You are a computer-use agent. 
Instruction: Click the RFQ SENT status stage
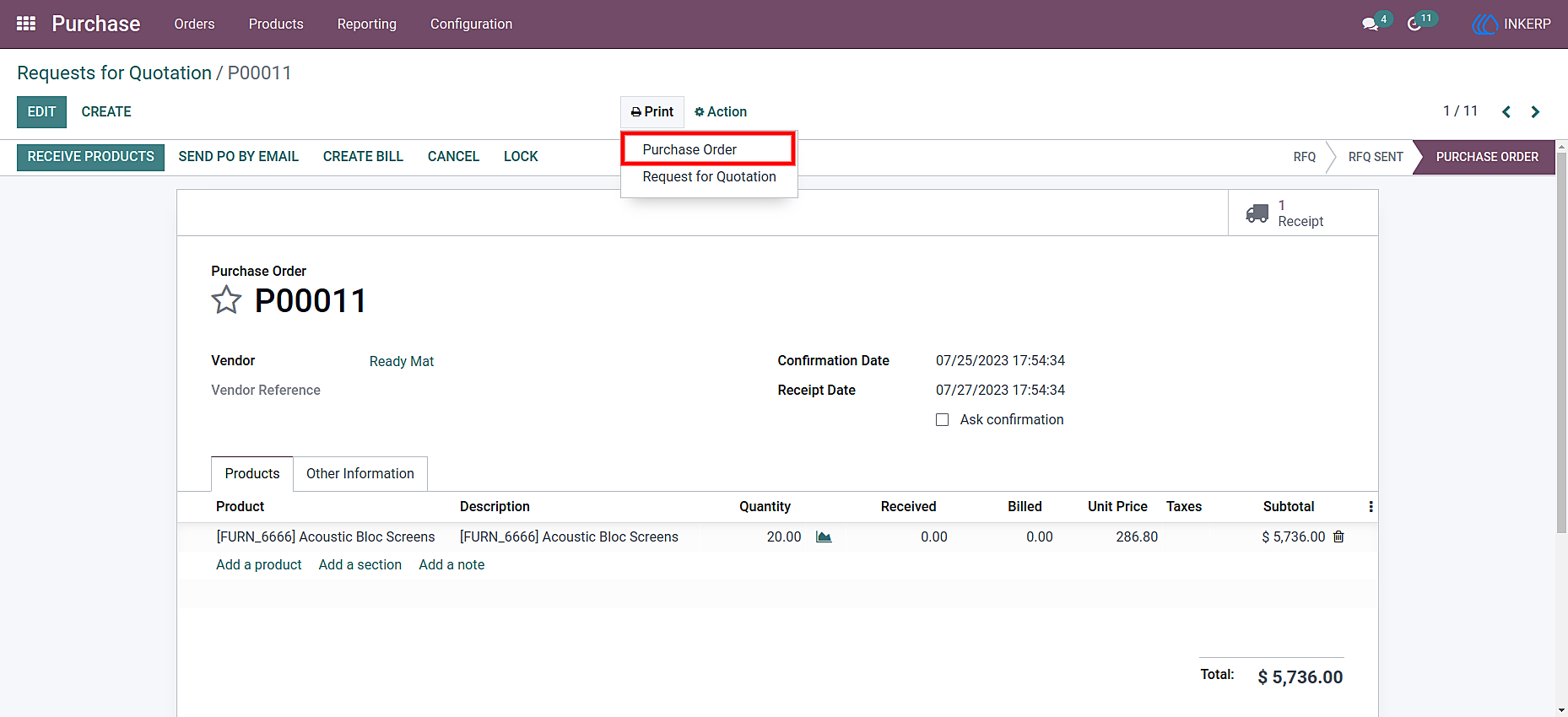[1376, 157]
